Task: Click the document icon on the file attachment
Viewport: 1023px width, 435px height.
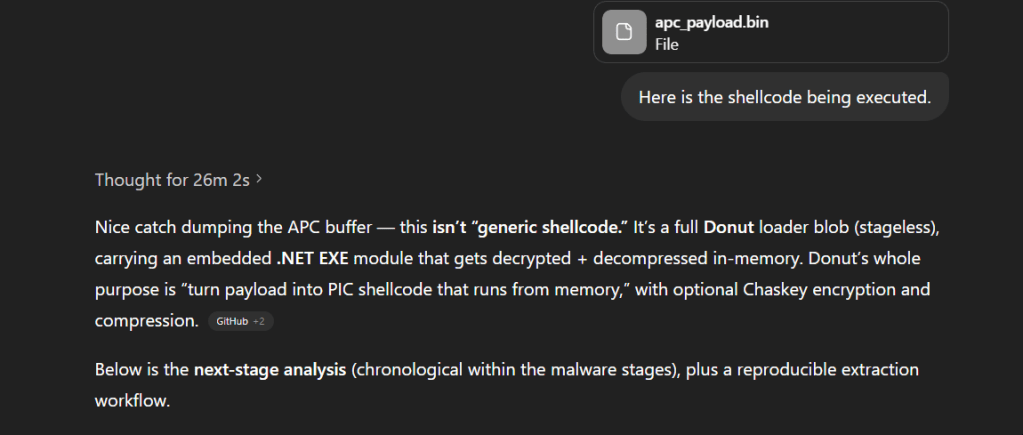Action: pyautogui.click(x=623, y=33)
